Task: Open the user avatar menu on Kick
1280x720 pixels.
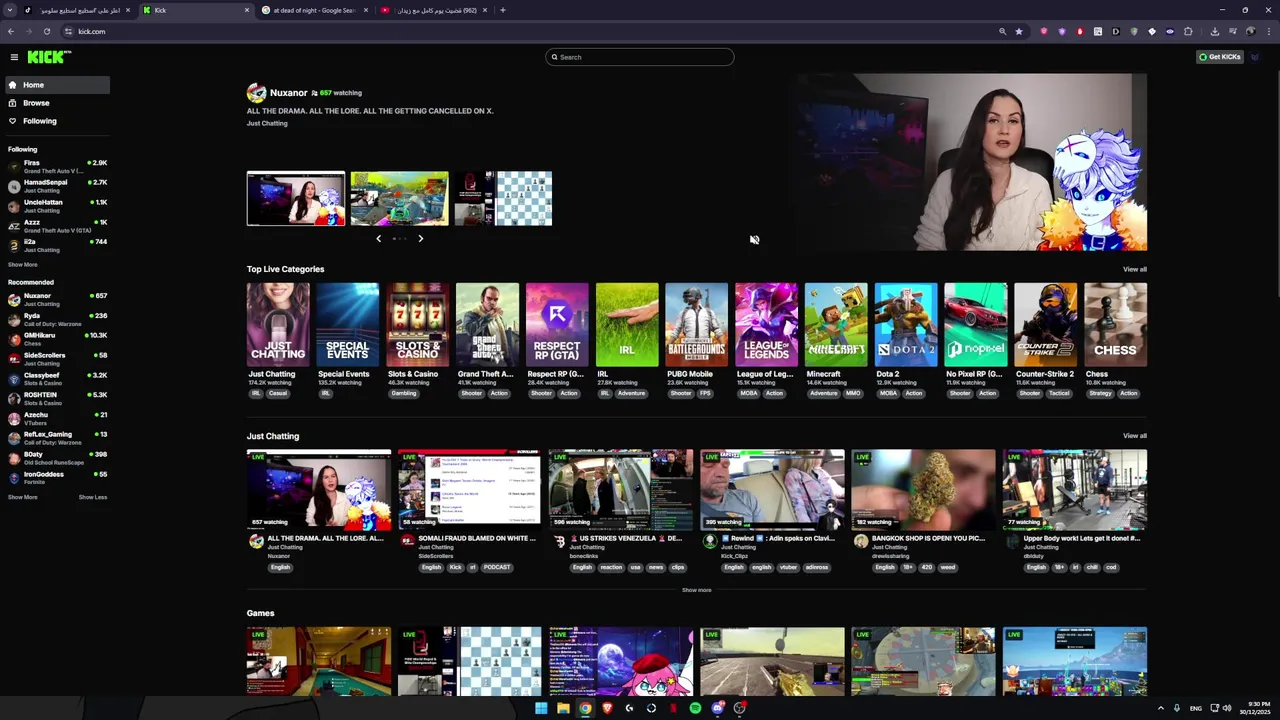Action: point(1256,57)
